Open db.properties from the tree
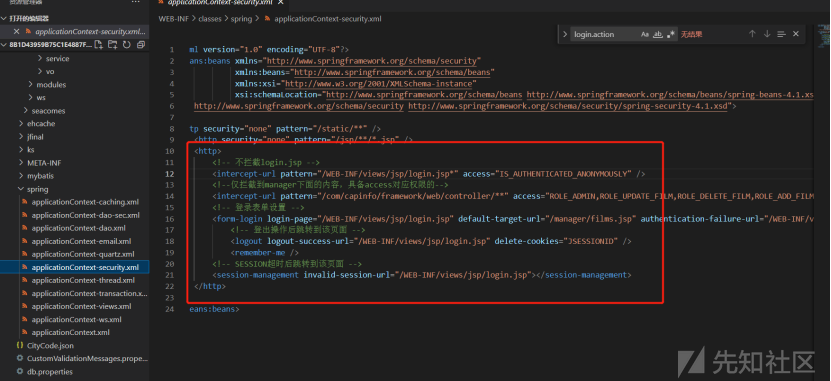 [50, 371]
